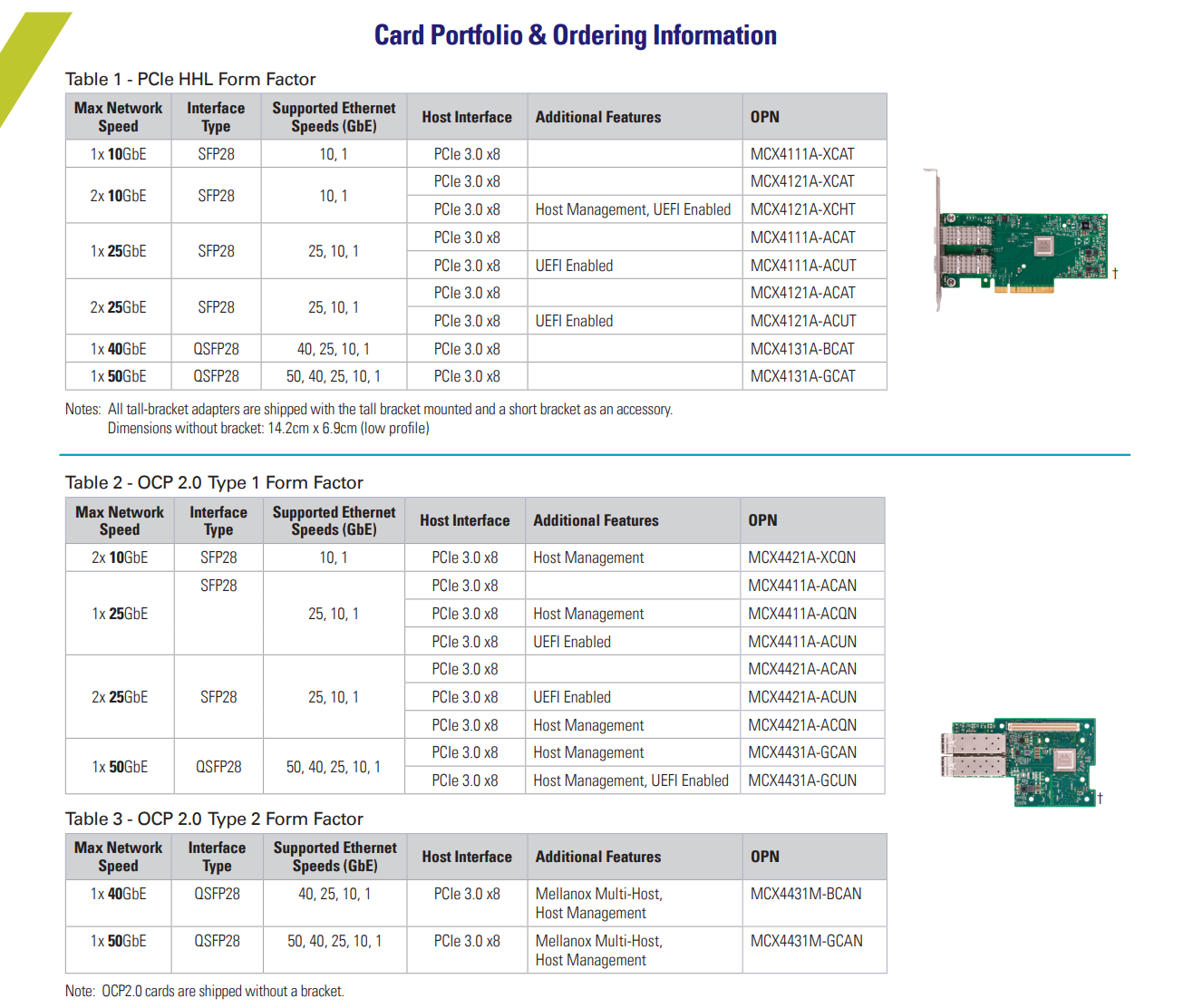Select the MCX4121A-XCHT part number
The image size is (1193, 1008).
tap(802, 209)
